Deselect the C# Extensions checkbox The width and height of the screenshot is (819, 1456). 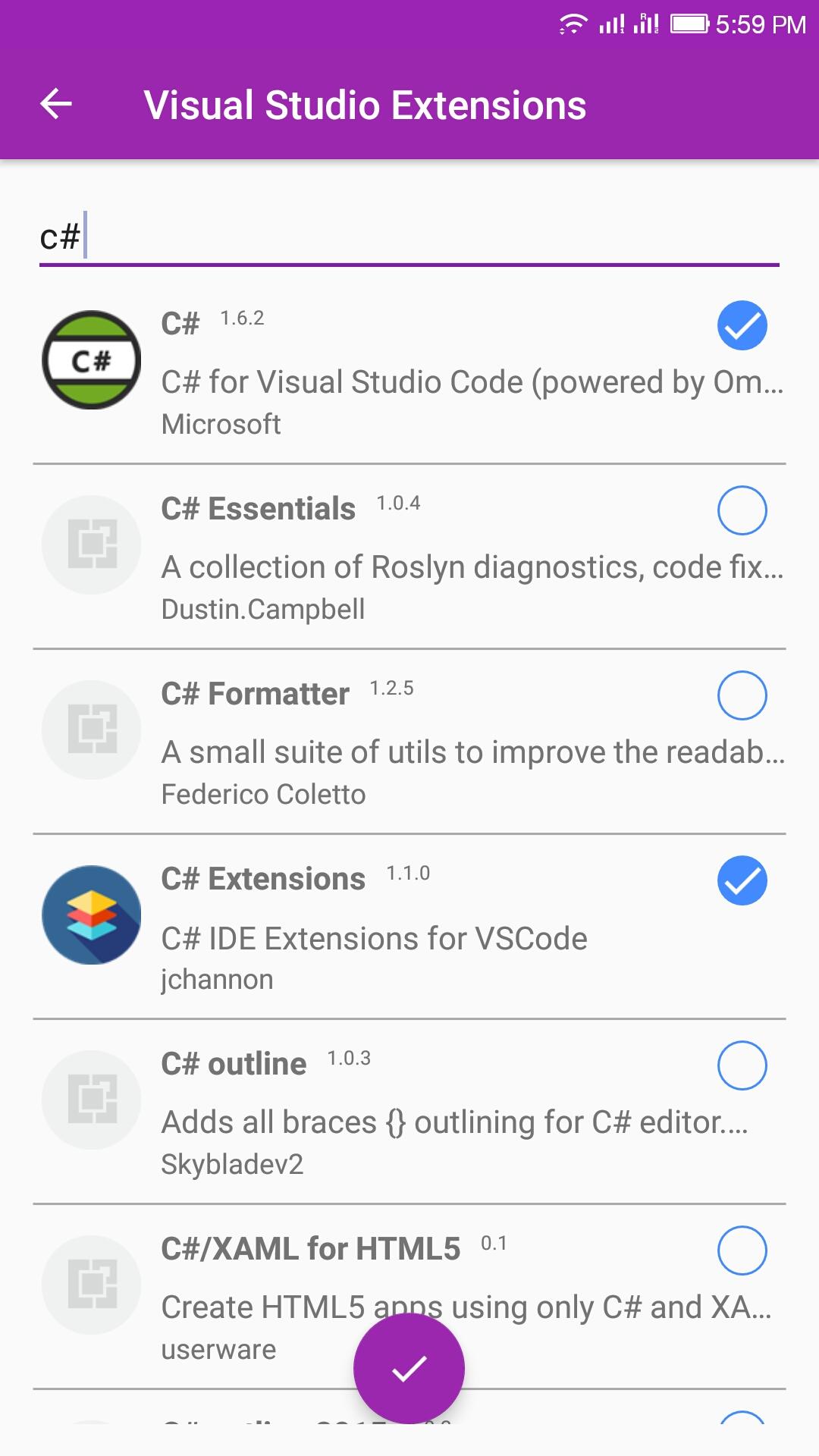pos(742,881)
